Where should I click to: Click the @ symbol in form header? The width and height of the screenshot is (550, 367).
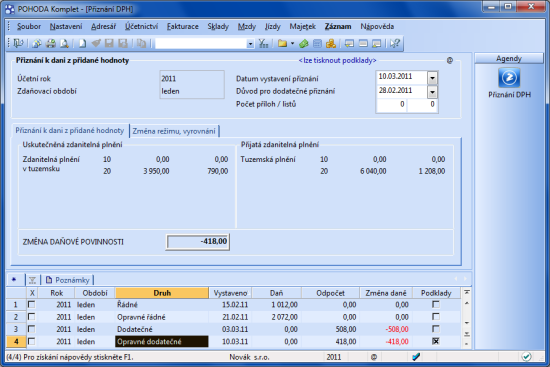[450, 60]
